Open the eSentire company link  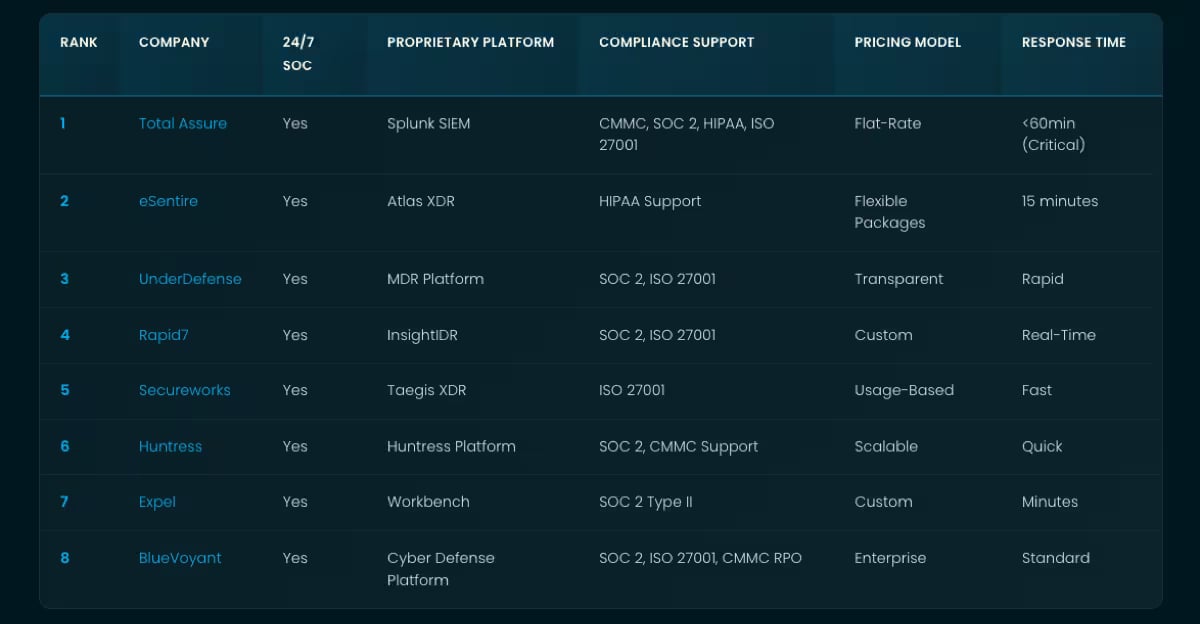pyautogui.click(x=168, y=201)
